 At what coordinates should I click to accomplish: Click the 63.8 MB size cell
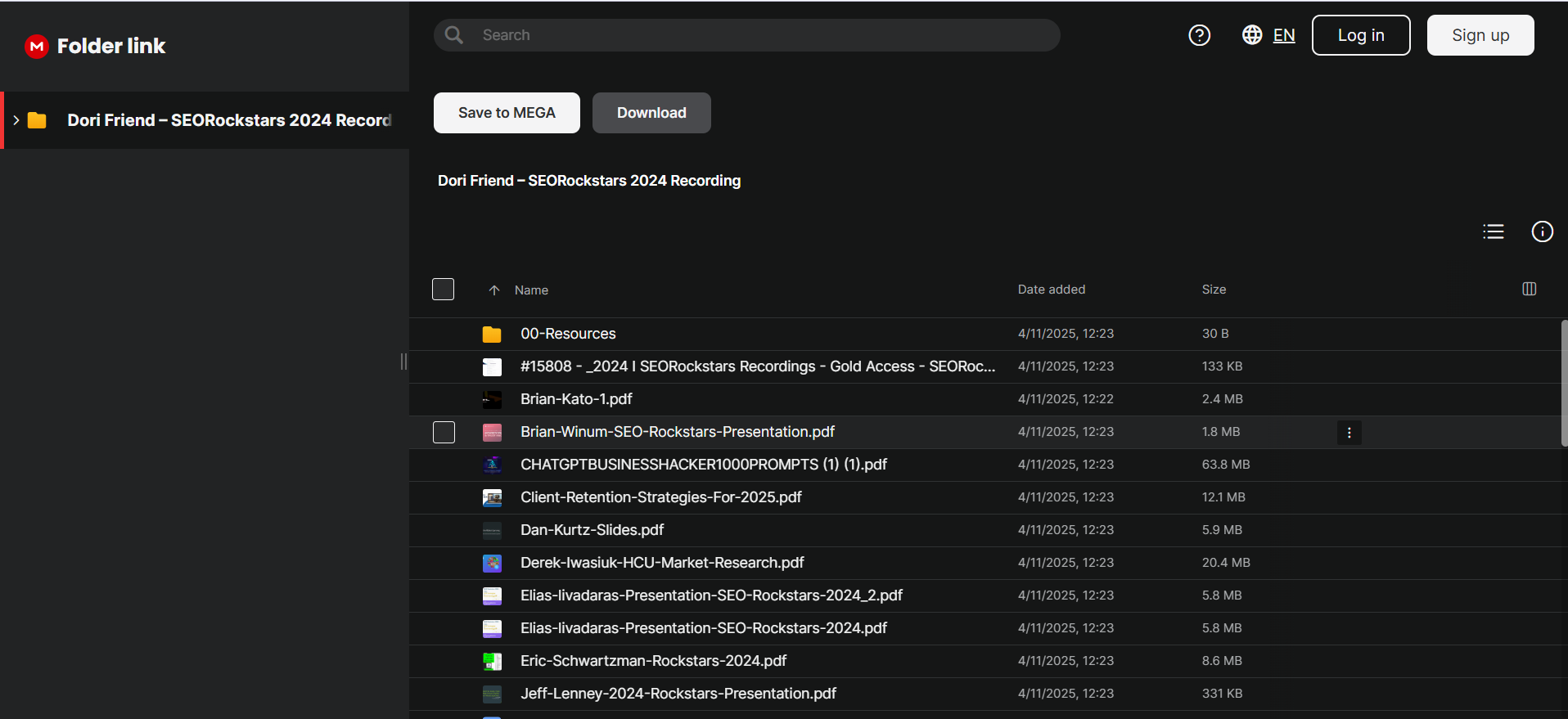coord(1226,465)
